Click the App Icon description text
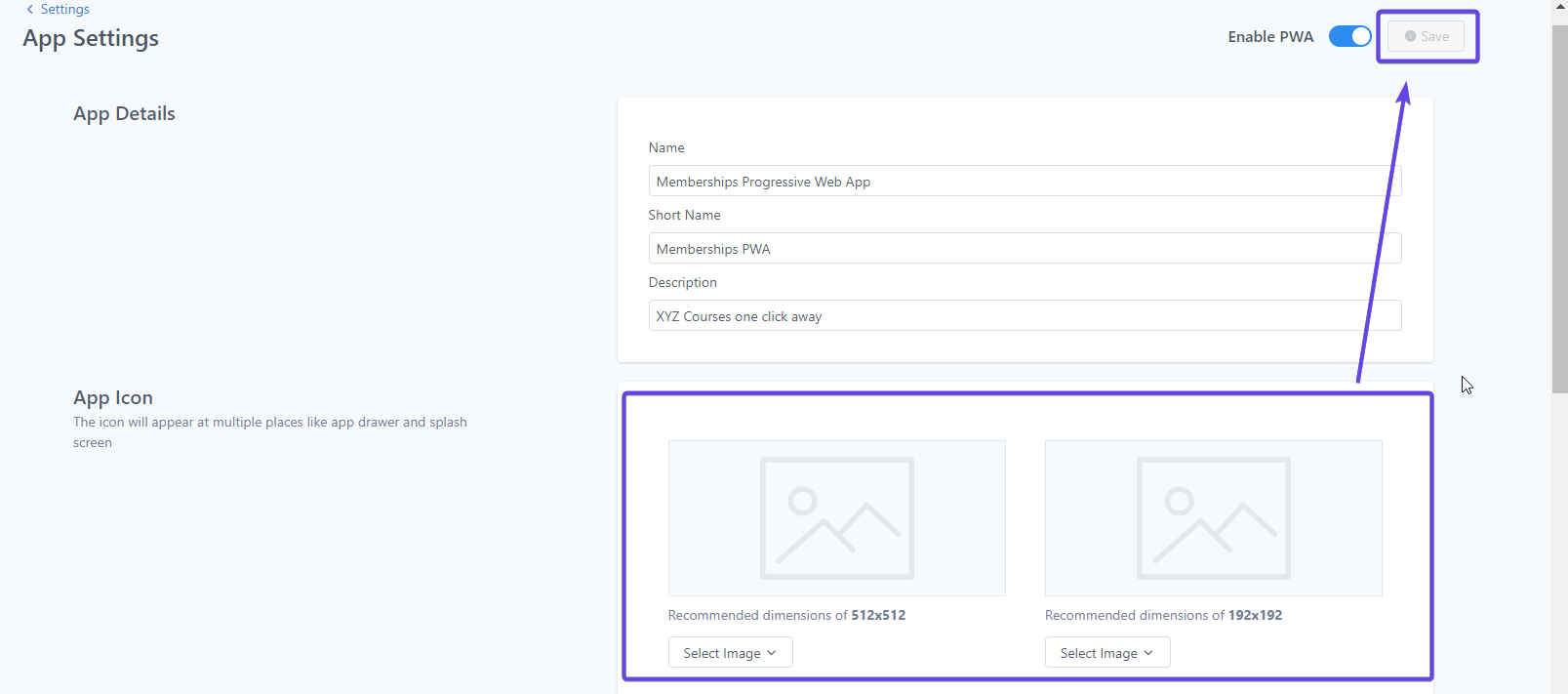This screenshot has height=694, width=1568. [270, 432]
